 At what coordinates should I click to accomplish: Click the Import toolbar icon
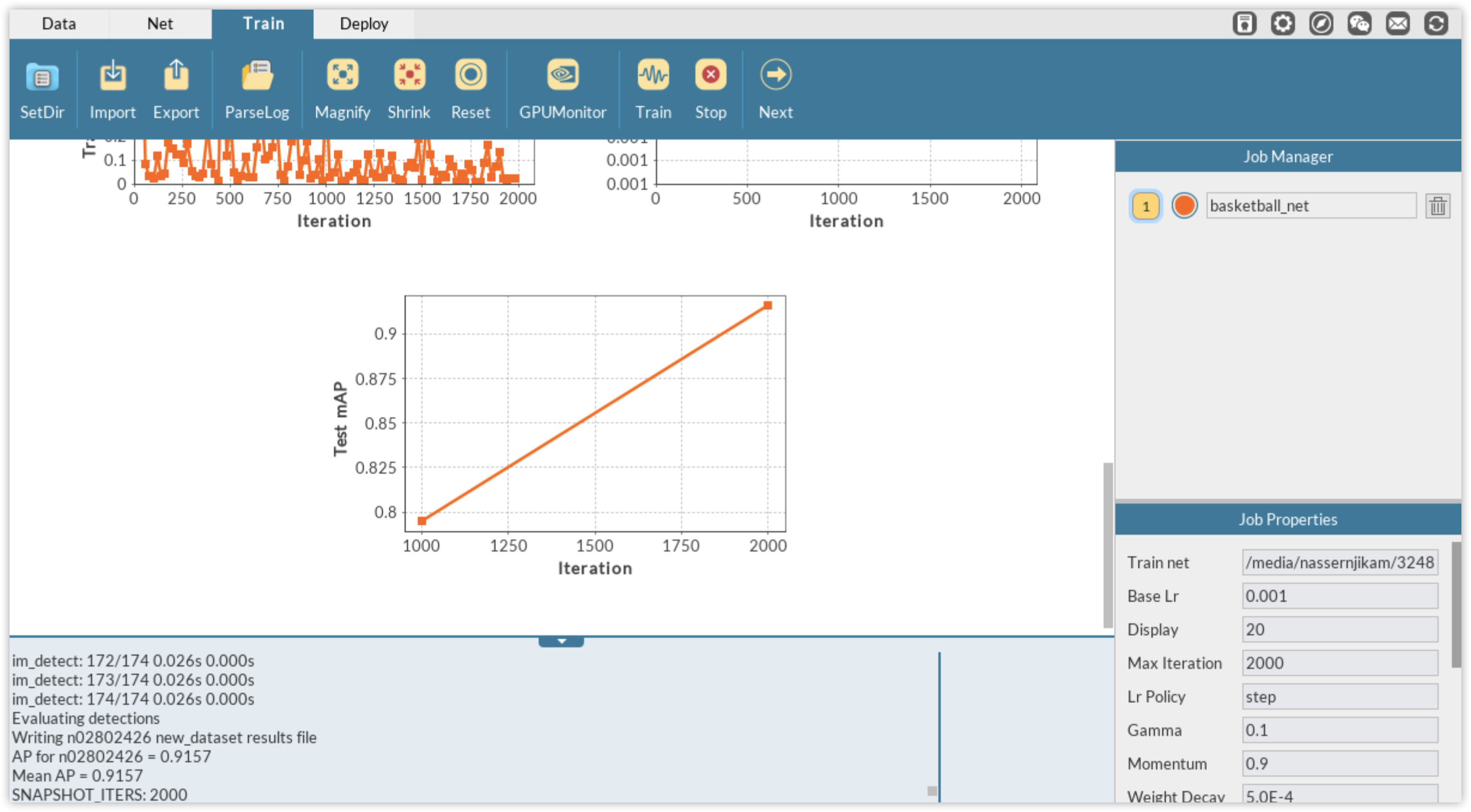pyautogui.click(x=113, y=76)
